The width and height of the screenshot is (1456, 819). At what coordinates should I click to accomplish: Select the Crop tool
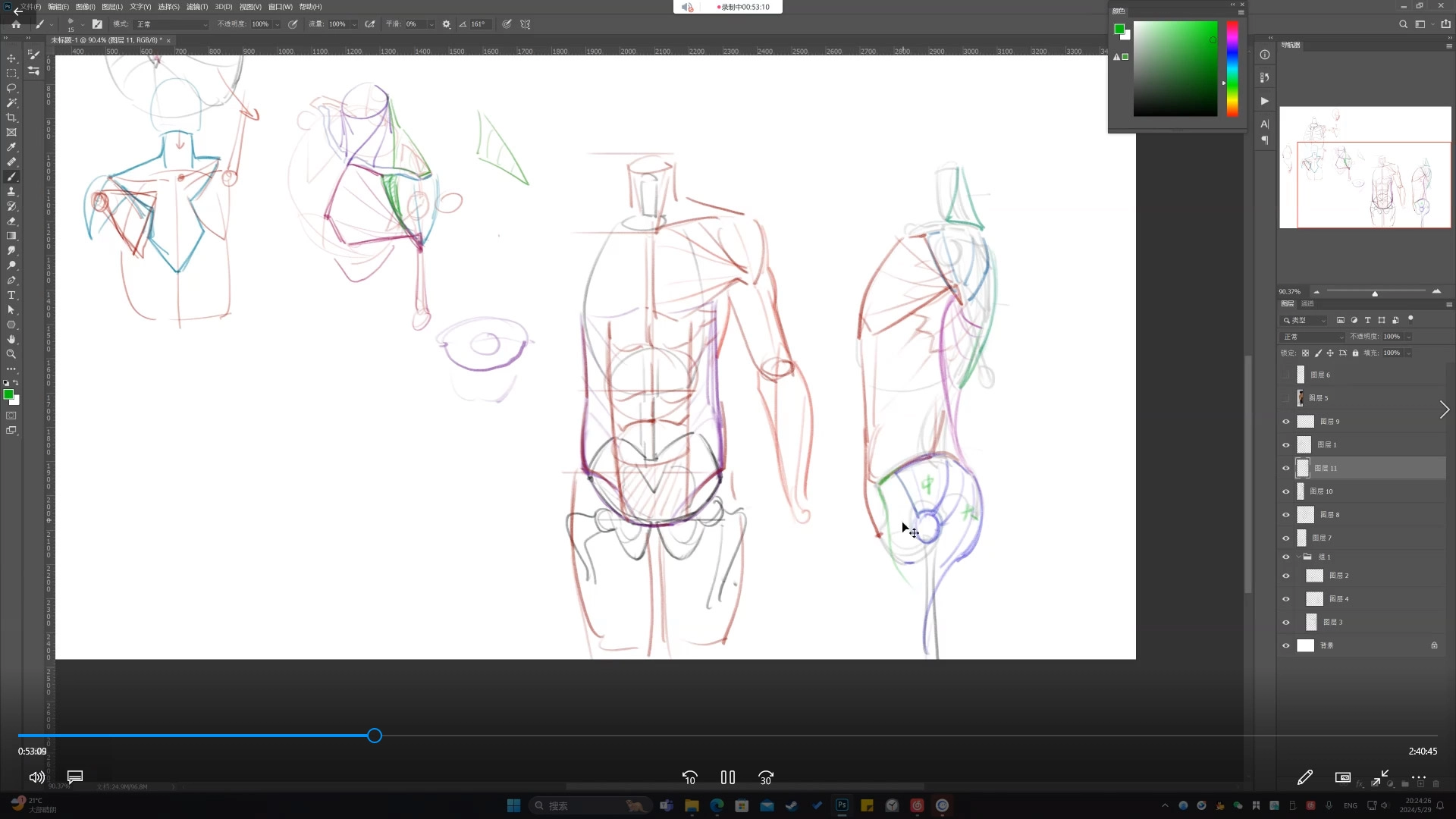click(x=11, y=118)
